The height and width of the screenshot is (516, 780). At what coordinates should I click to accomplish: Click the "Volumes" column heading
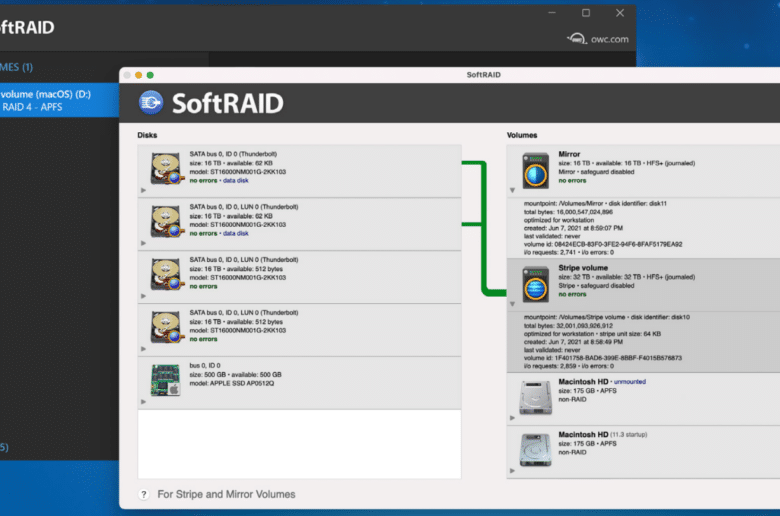(x=522, y=135)
